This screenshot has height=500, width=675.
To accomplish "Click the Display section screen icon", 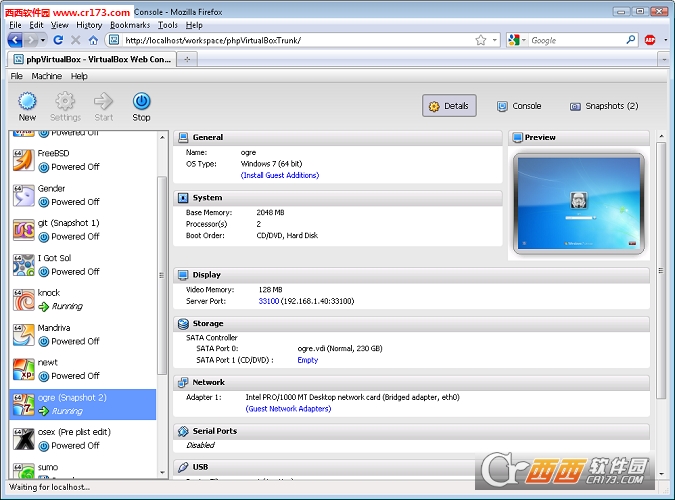I will tap(183, 275).
